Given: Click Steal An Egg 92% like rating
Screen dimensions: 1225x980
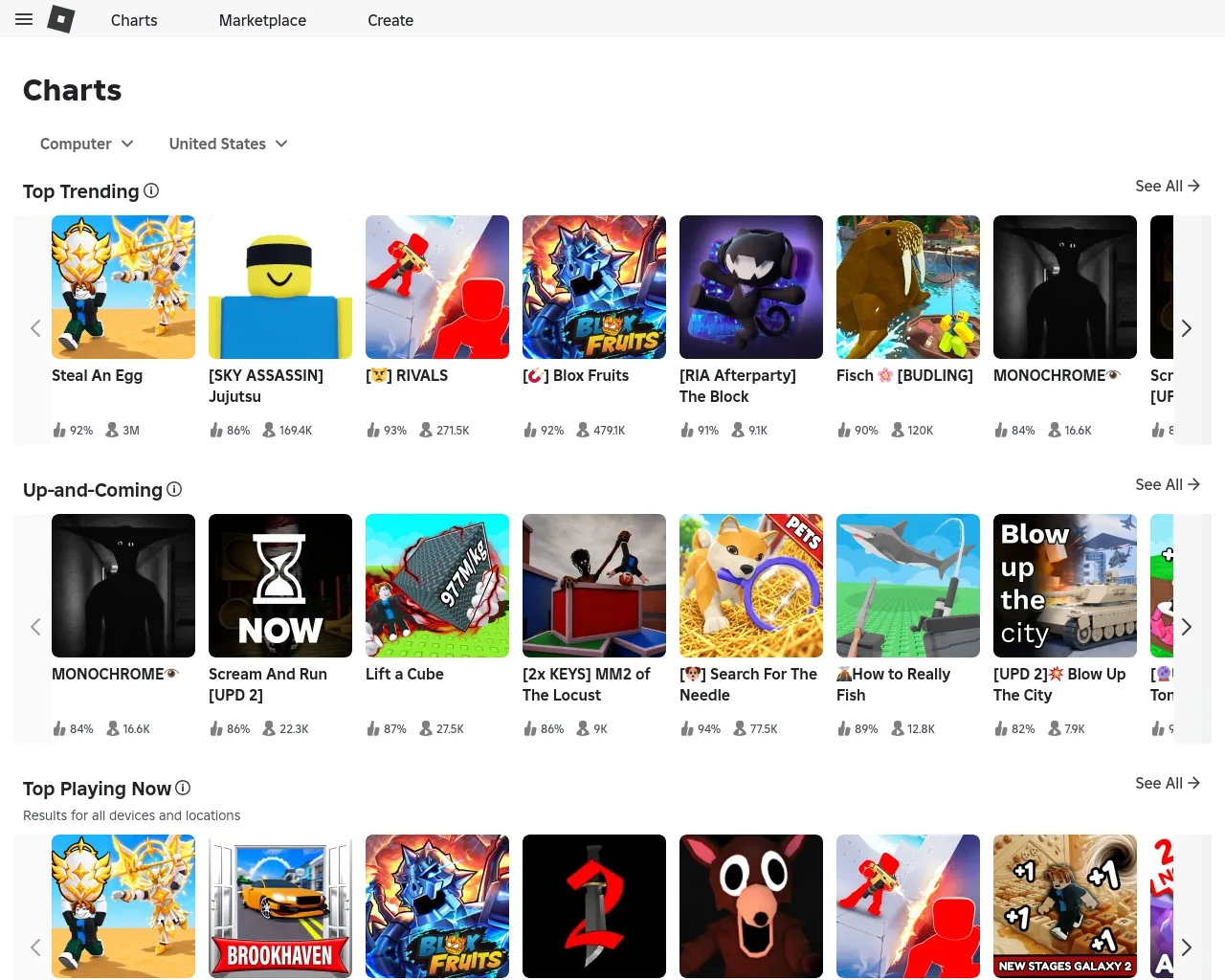Looking at the screenshot, I should coord(73,431).
